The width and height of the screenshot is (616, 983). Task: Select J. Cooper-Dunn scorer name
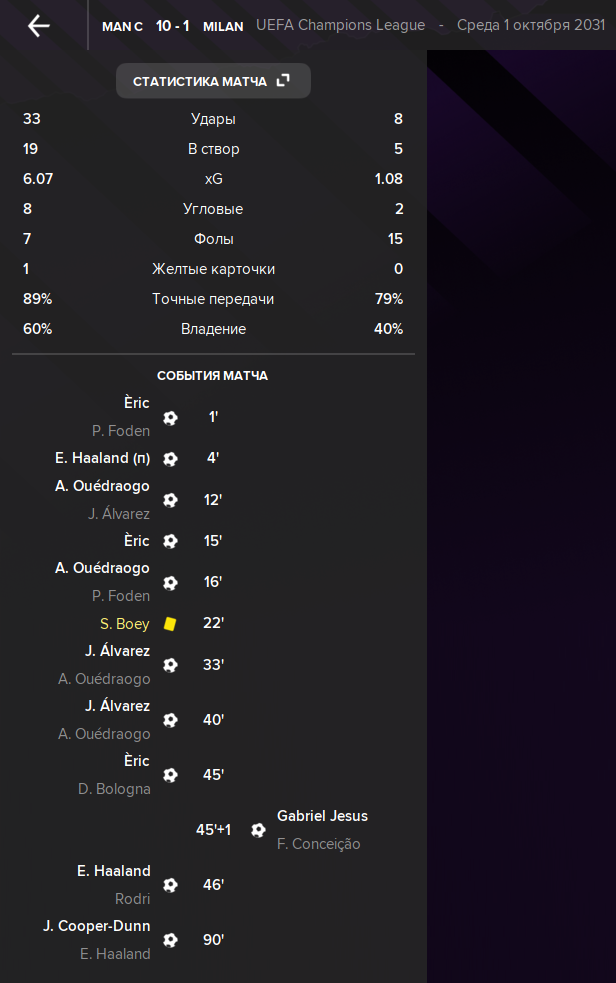tap(97, 926)
